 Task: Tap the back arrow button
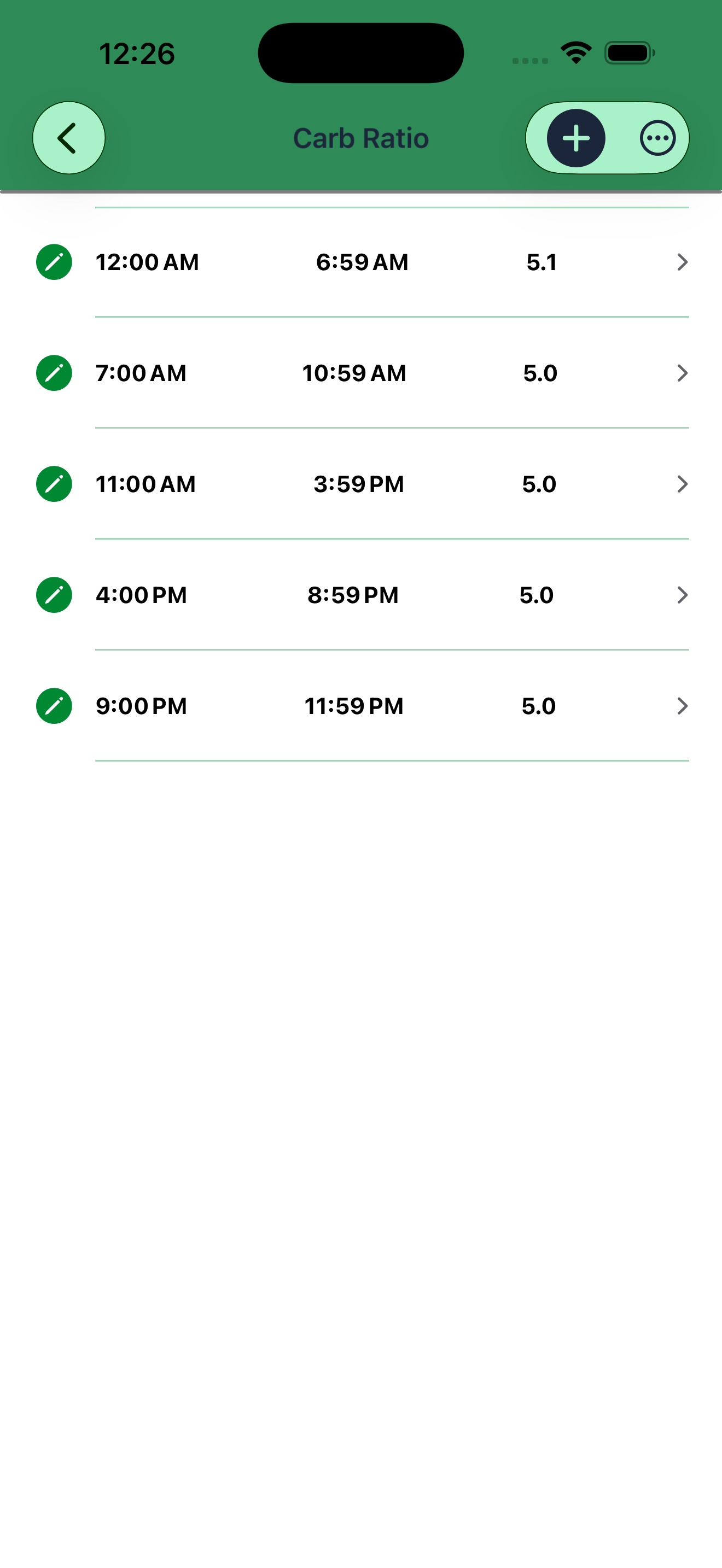click(x=69, y=138)
